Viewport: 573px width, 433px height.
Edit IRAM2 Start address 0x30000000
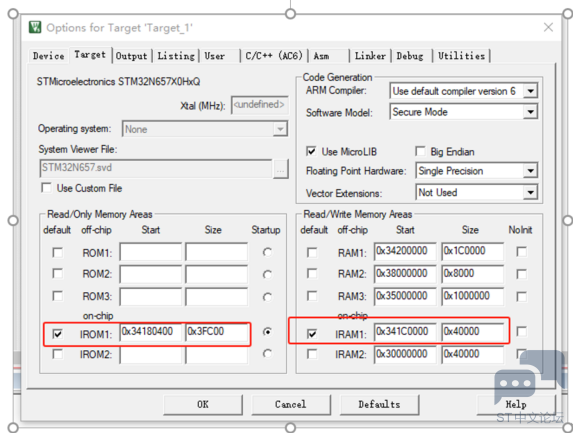[x=405, y=354]
